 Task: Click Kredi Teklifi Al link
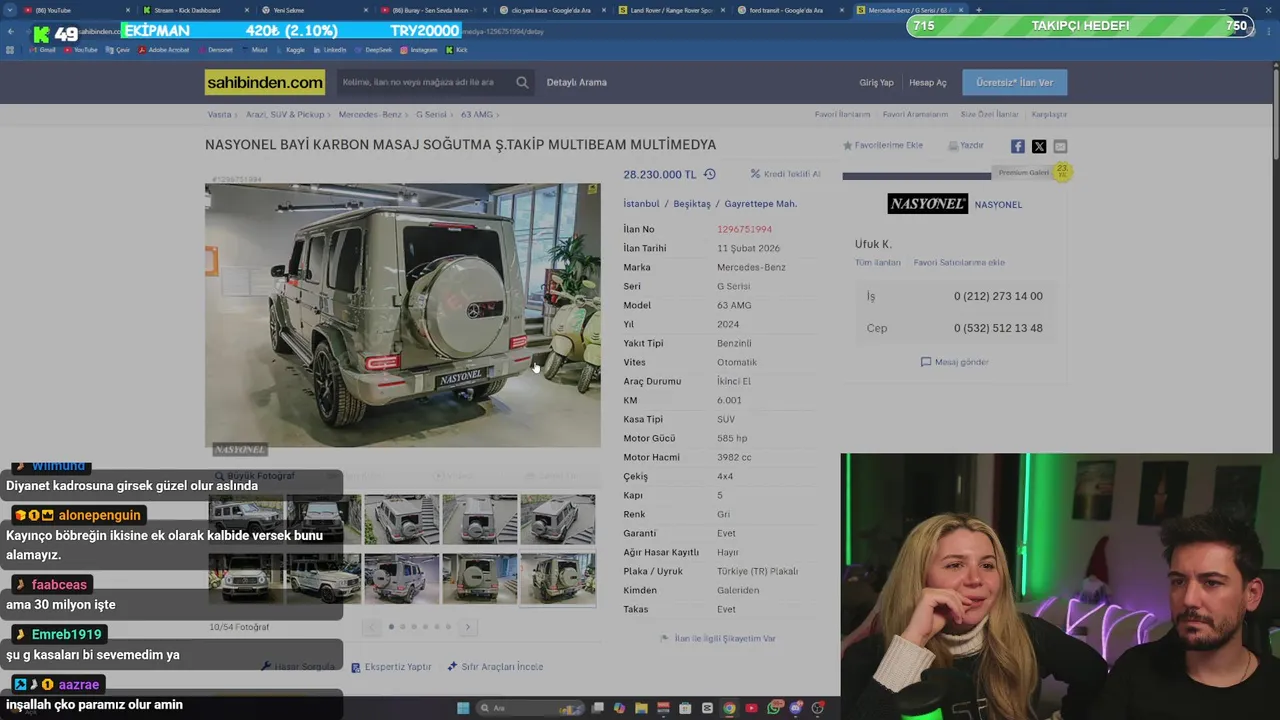tap(786, 174)
